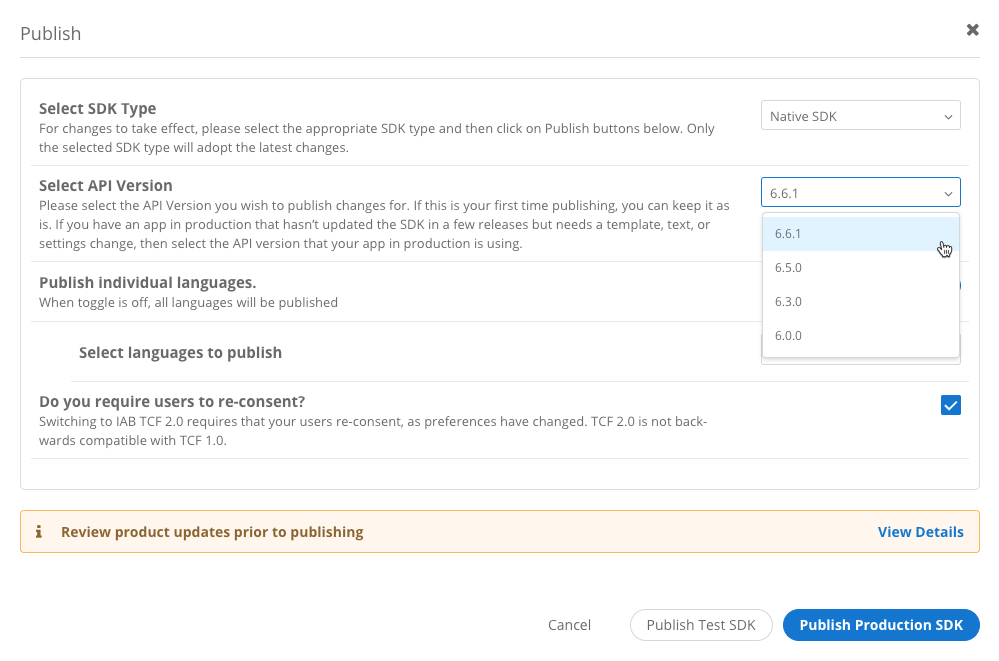Open the Native SDK type dropdown

[x=860, y=116]
